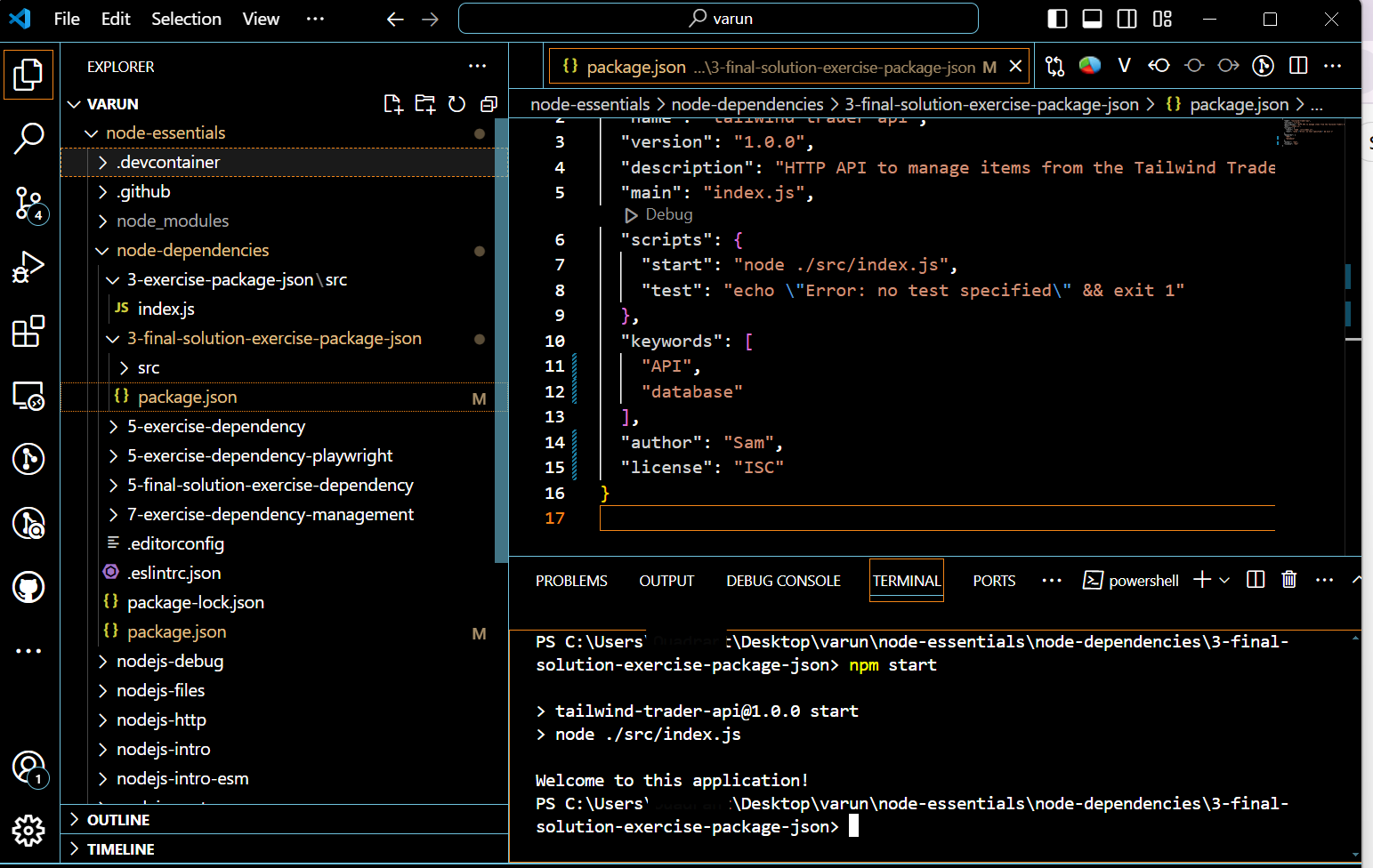The width and height of the screenshot is (1373, 868).
Task: Click the command center search box
Action: (718, 19)
